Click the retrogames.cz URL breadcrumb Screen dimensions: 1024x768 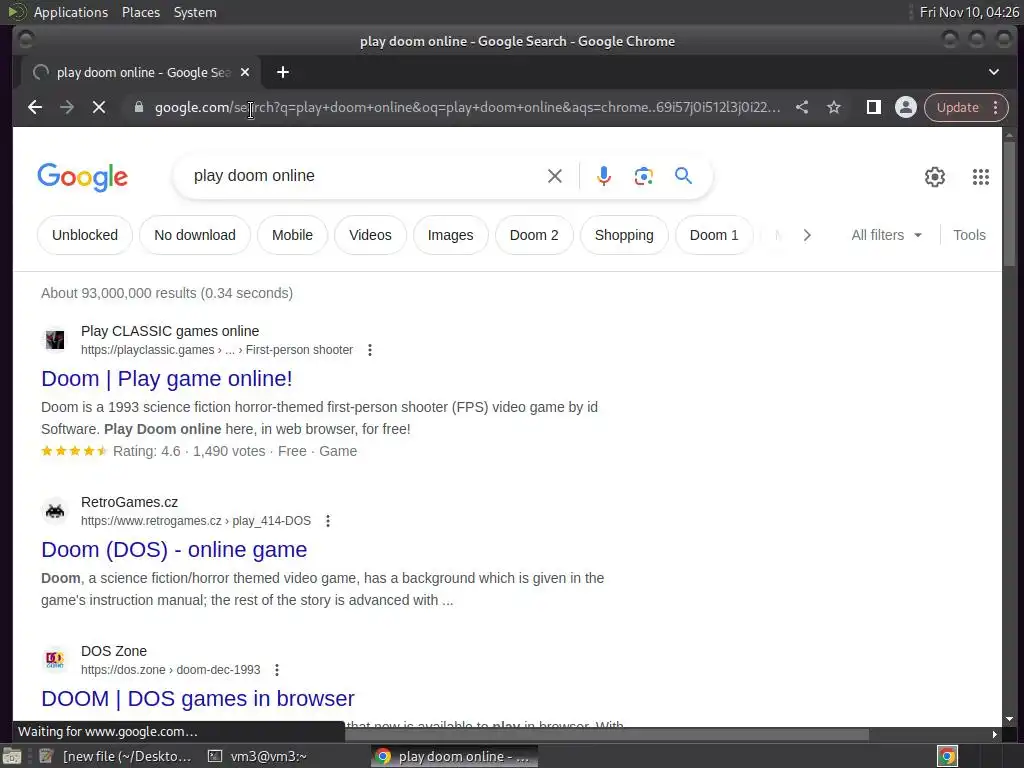pos(196,521)
